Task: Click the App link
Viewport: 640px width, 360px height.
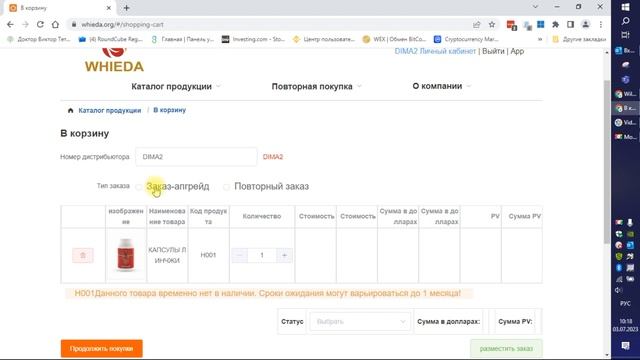Action: tap(517, 51)
